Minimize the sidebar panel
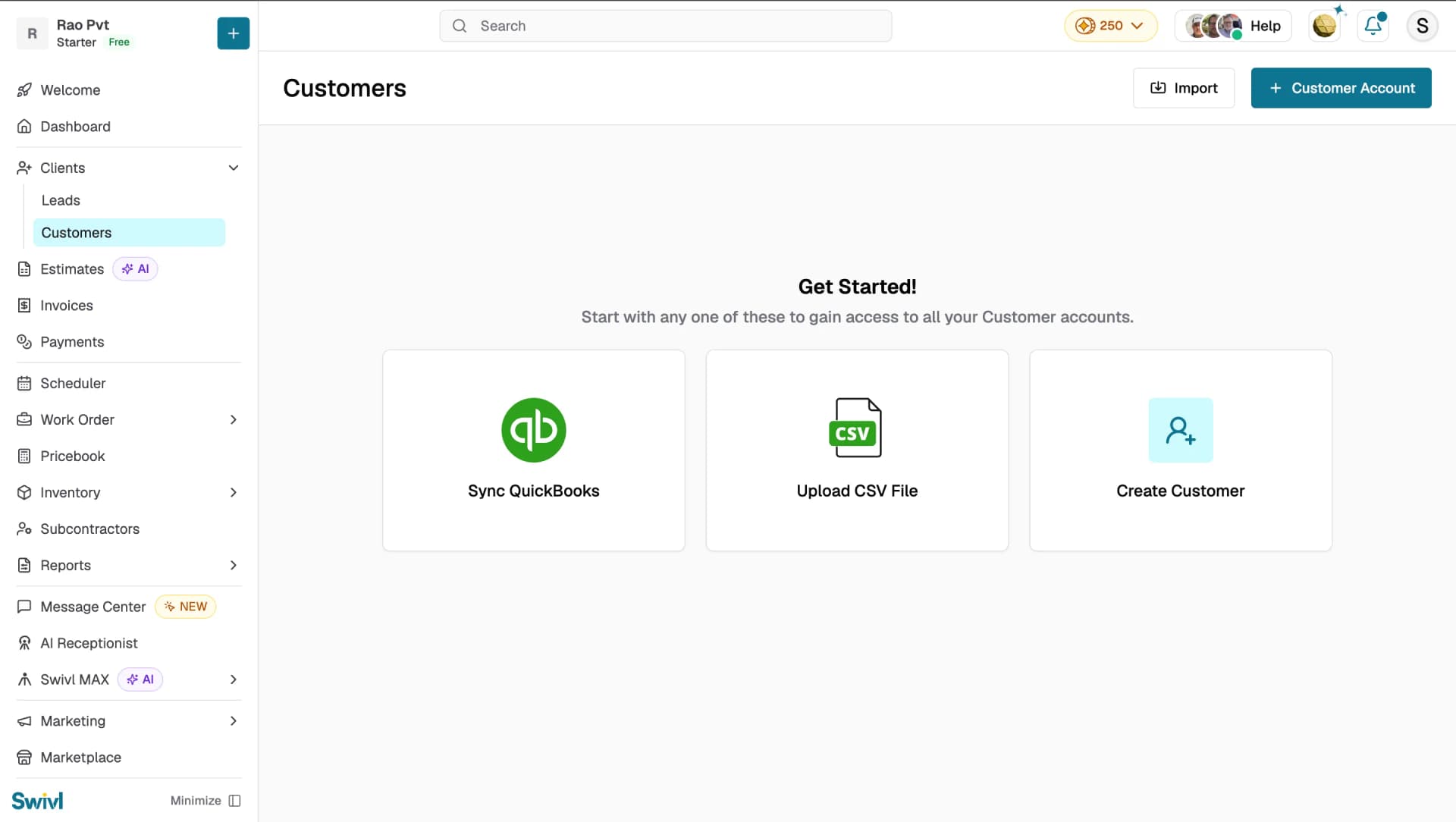Image resolution: width=1456 pixels, height=822 pixels. pyautogui.click(x=206, y=801)
